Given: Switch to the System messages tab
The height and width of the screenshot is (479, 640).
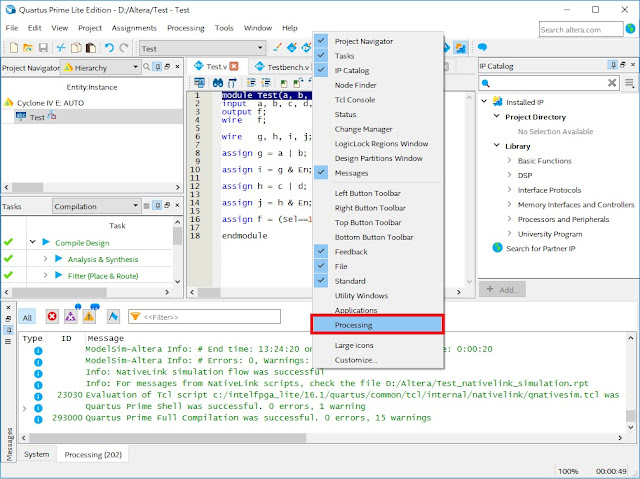Looking at the screenshot, I should 36,454.
